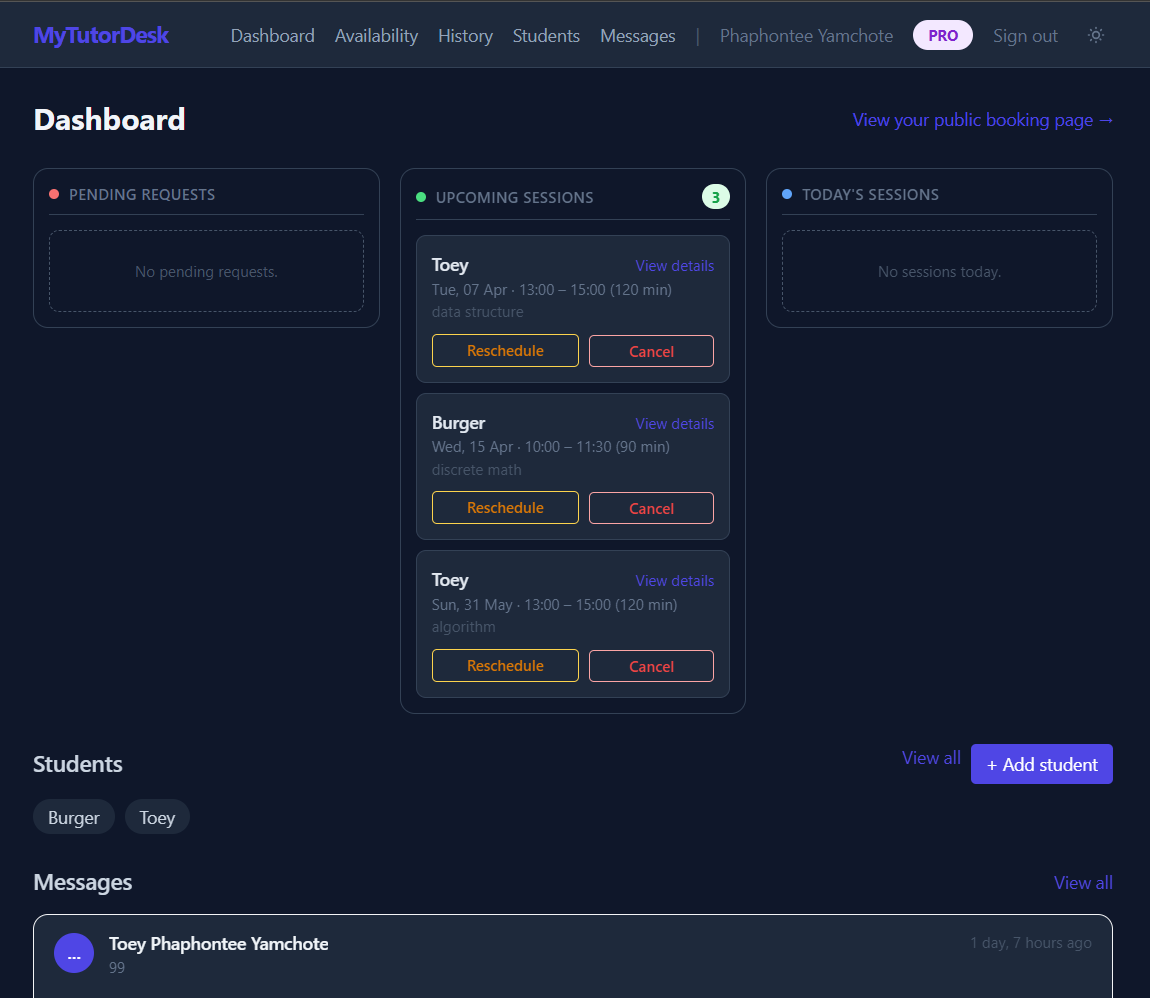View details of Toey's data structure session
The width and height of the screenshot is (1150, 998).
point(675,265)
